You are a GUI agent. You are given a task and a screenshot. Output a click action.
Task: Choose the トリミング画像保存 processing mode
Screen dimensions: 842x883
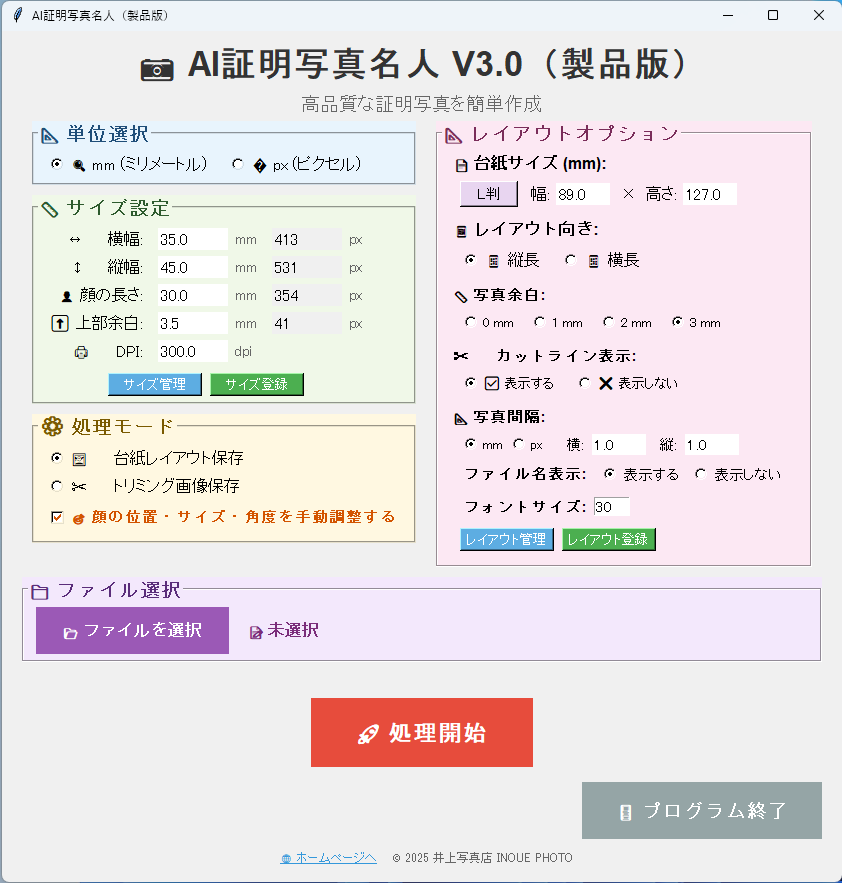(x=57, y=486)
